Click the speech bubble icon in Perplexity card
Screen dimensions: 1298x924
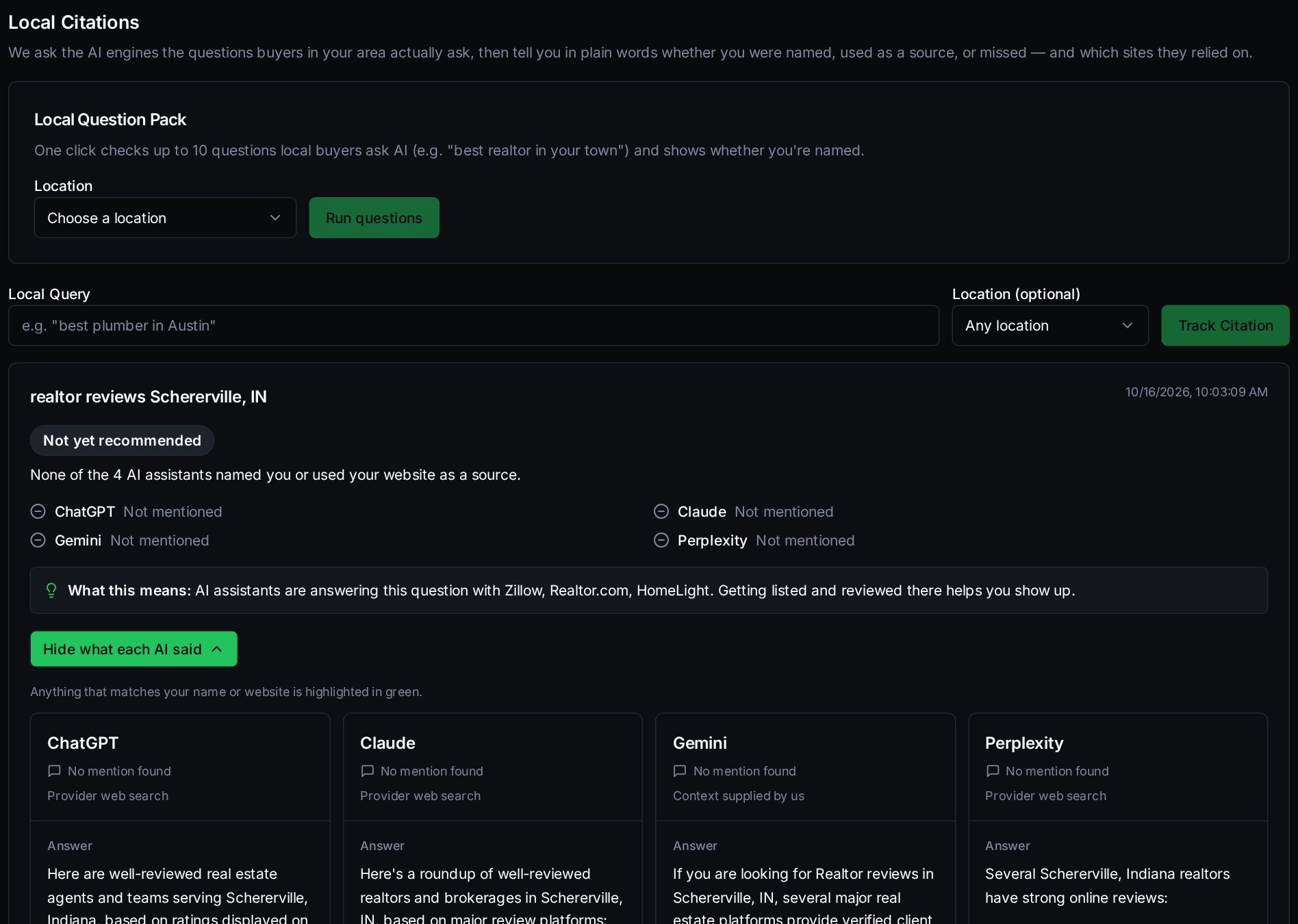tap(992, 771)
